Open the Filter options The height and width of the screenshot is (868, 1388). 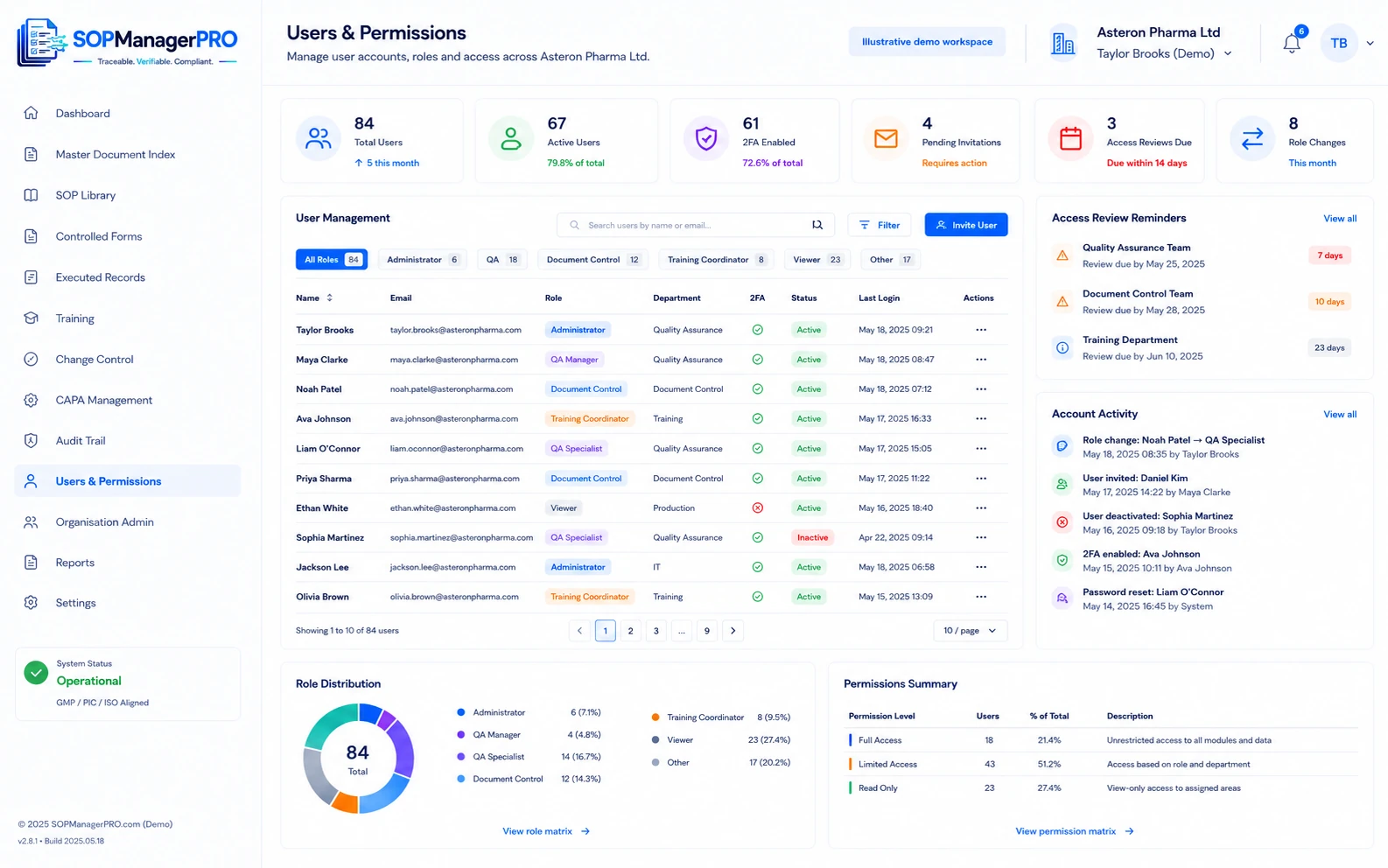click(x=880, y=225)
